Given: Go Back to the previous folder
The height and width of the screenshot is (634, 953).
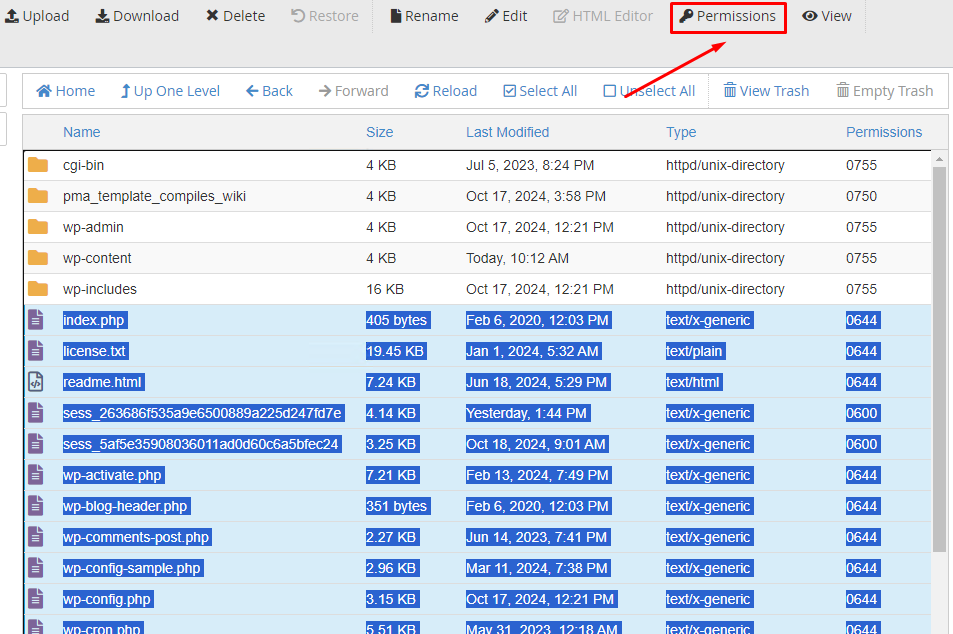Looking at the screenshot, I should pos(269,91).
